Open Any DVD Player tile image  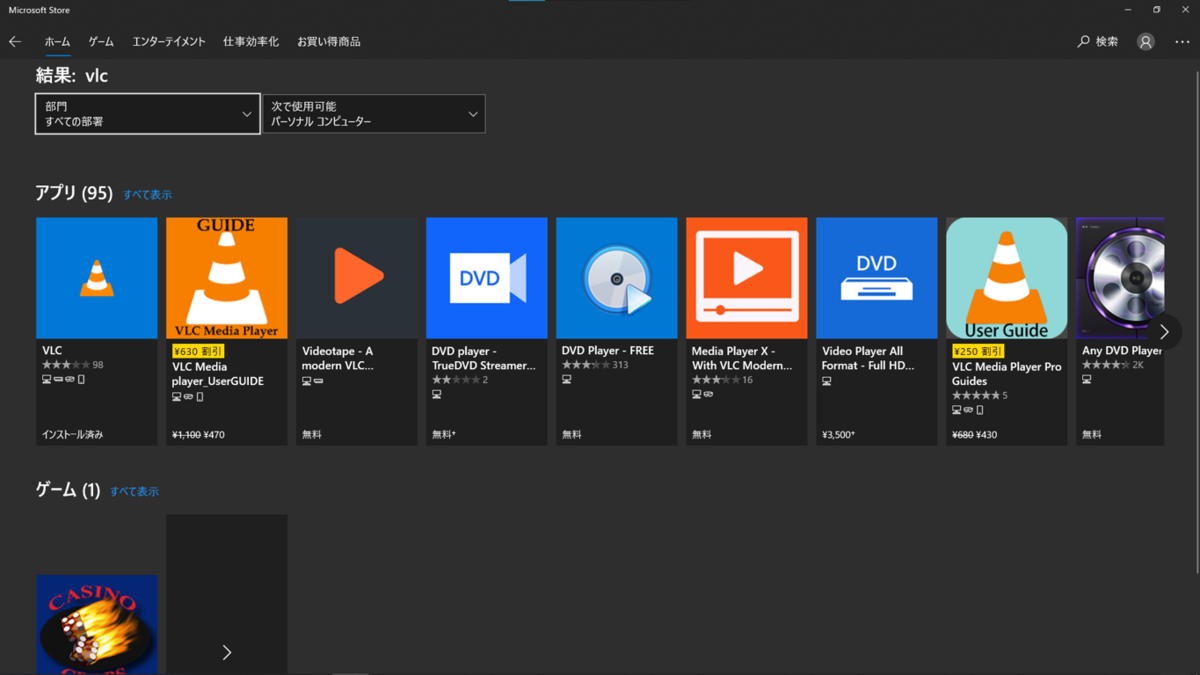(1120, 278)
